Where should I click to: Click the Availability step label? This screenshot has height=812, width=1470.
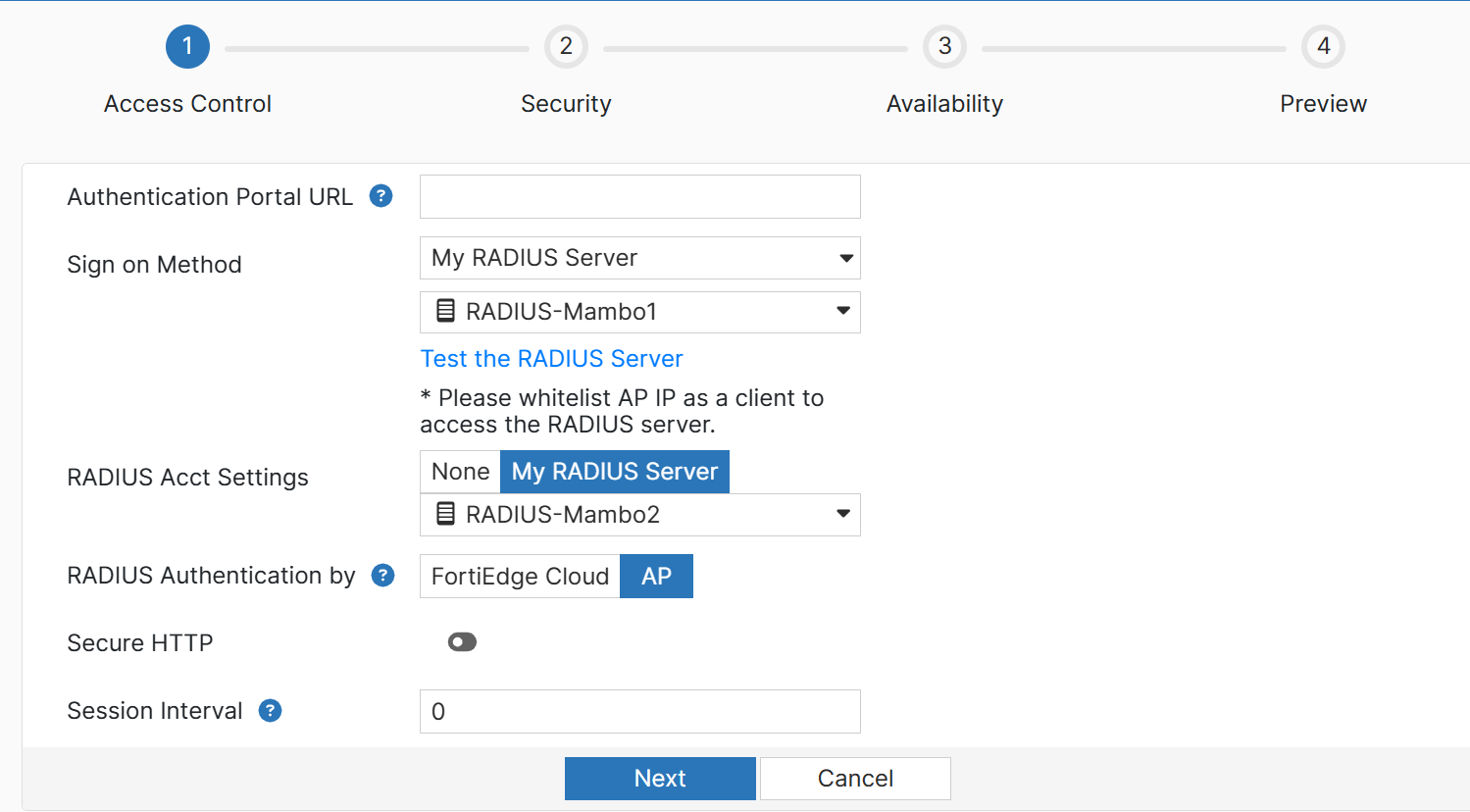[944, 104]
